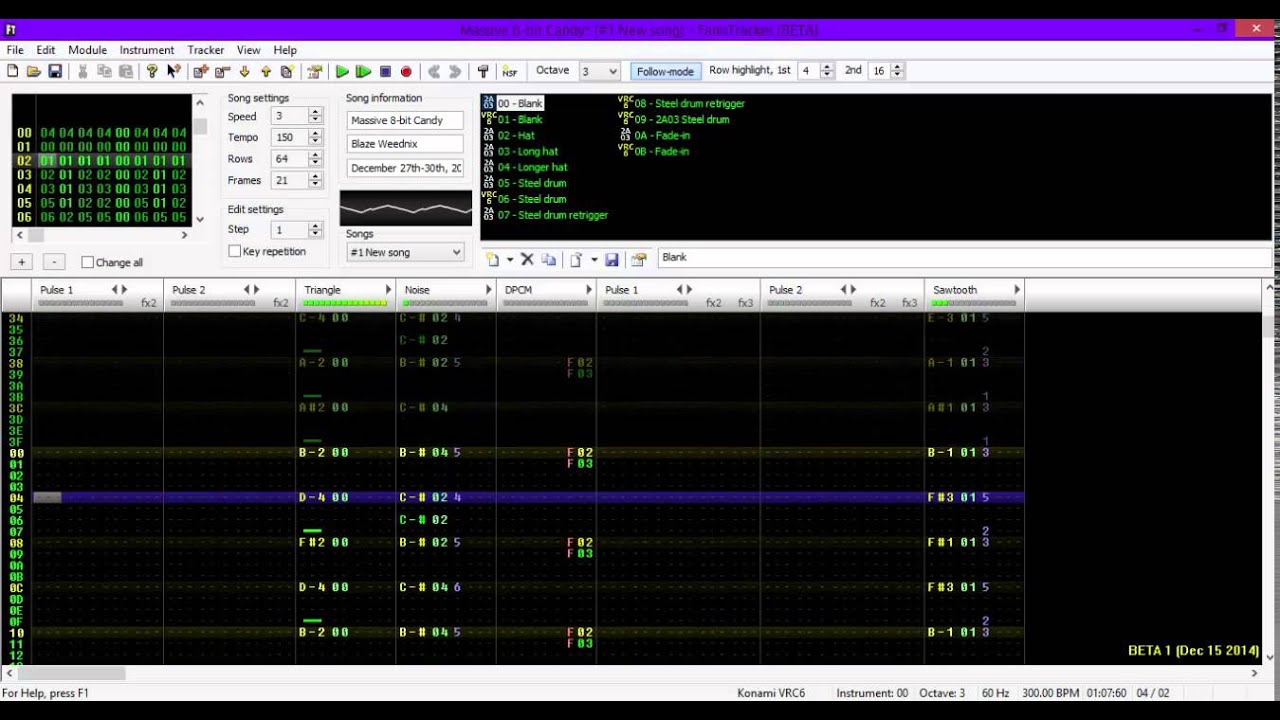Open the Tracker menu

206,50
